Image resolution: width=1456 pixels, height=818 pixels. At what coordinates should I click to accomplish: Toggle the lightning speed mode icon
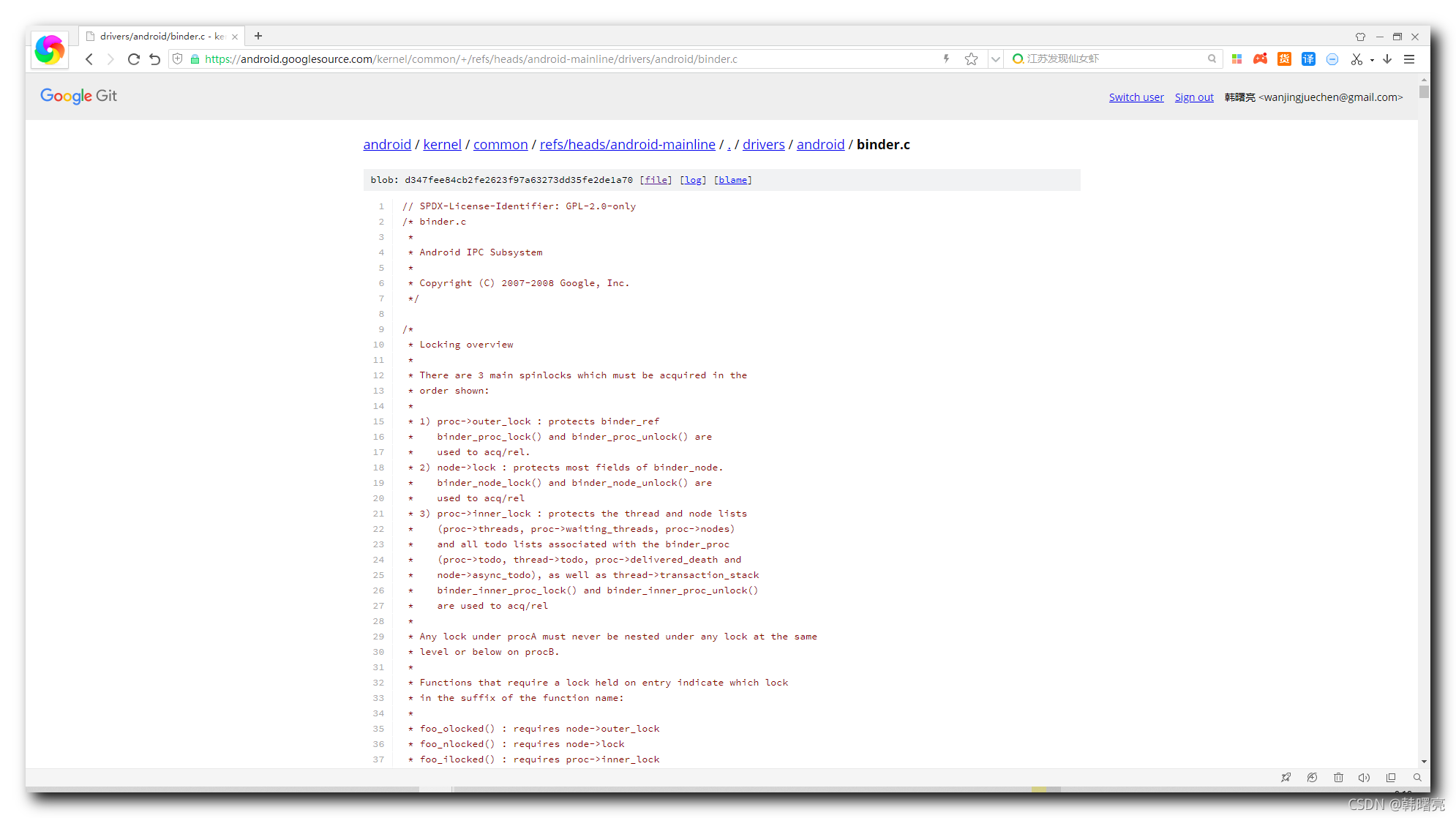(x=946, y=59)
